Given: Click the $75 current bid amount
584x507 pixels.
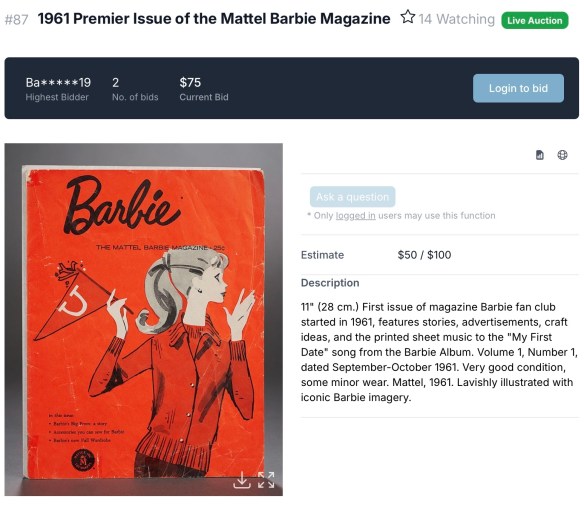Looking at the screenshot, I should pos(190,82).
